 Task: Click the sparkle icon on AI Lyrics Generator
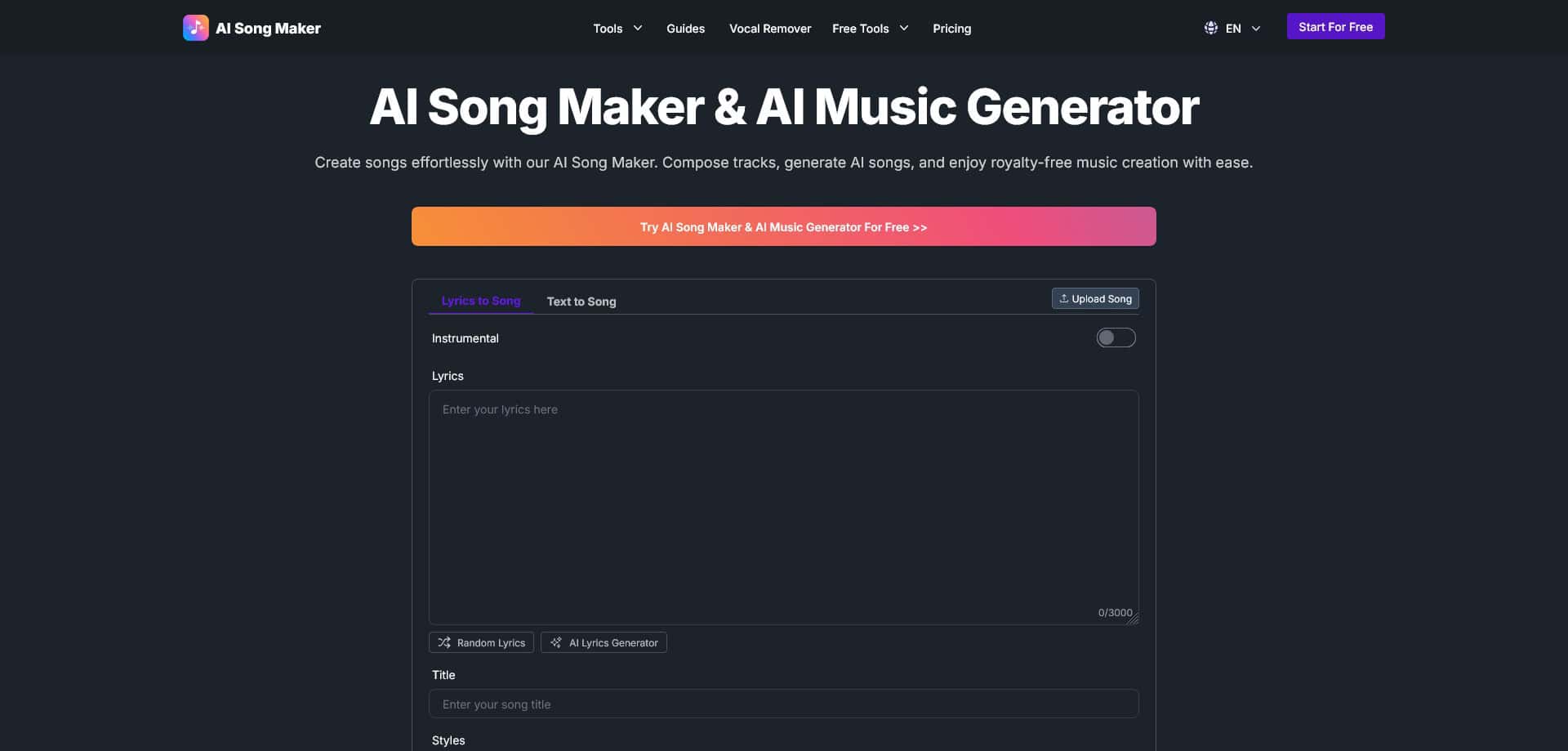tap(556, 642)
